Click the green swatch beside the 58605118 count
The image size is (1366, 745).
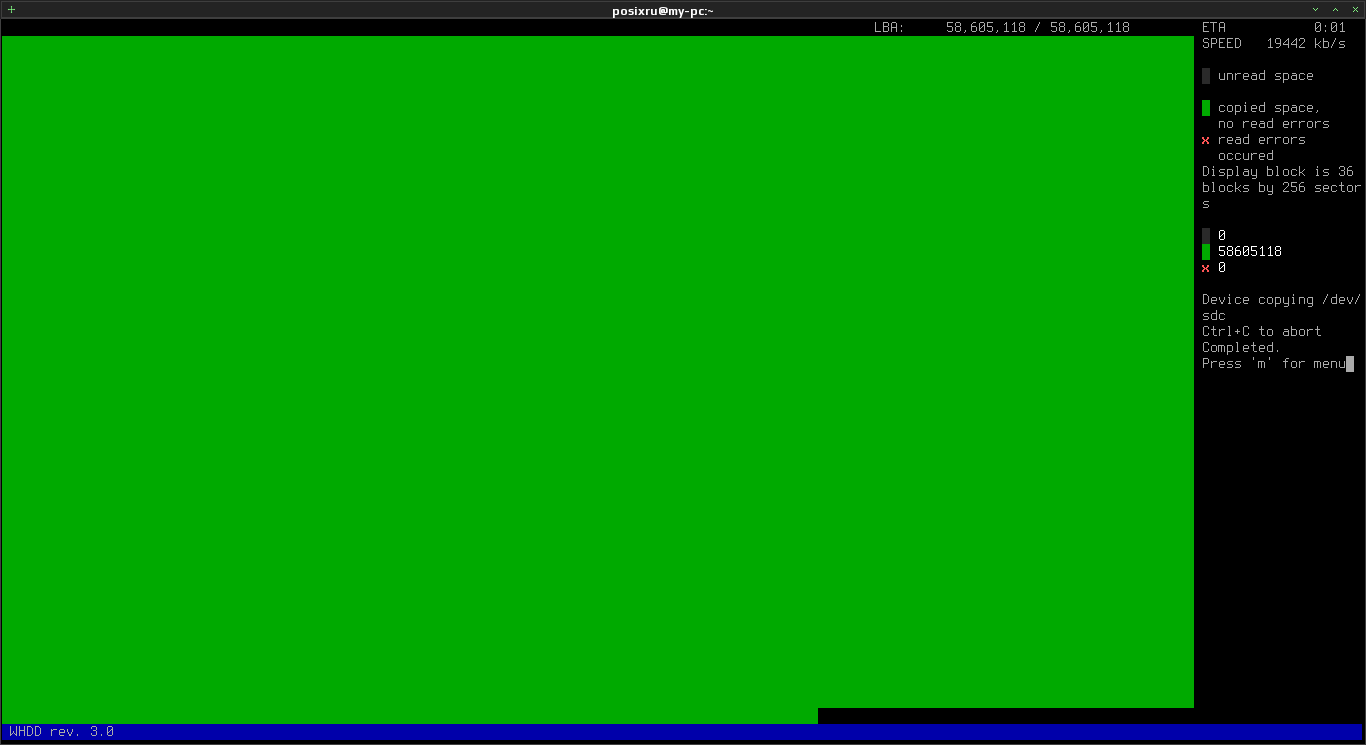pyautogui.click(x=1206, y=252)
